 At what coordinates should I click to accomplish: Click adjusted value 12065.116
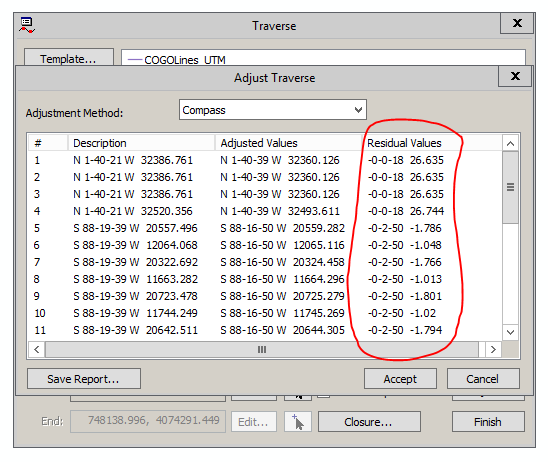[x=319, y=245]
